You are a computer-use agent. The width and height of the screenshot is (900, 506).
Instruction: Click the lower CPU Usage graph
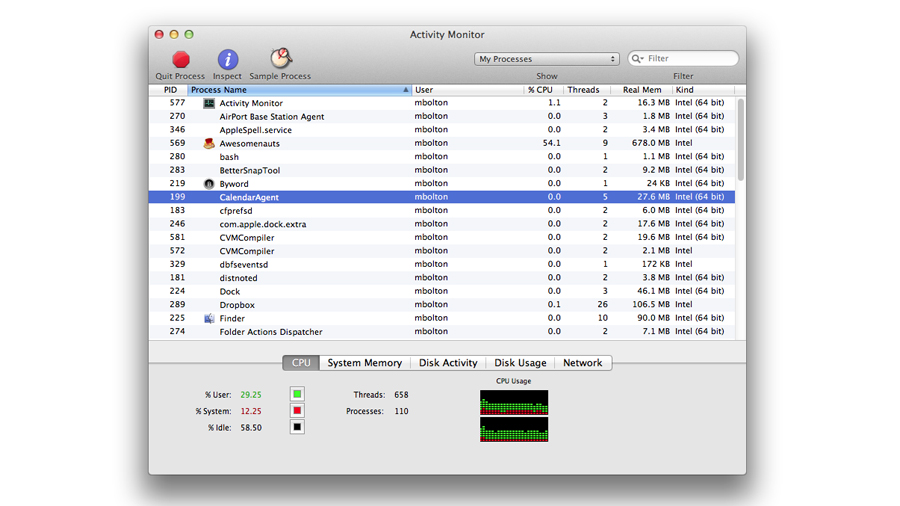(514, 429)
